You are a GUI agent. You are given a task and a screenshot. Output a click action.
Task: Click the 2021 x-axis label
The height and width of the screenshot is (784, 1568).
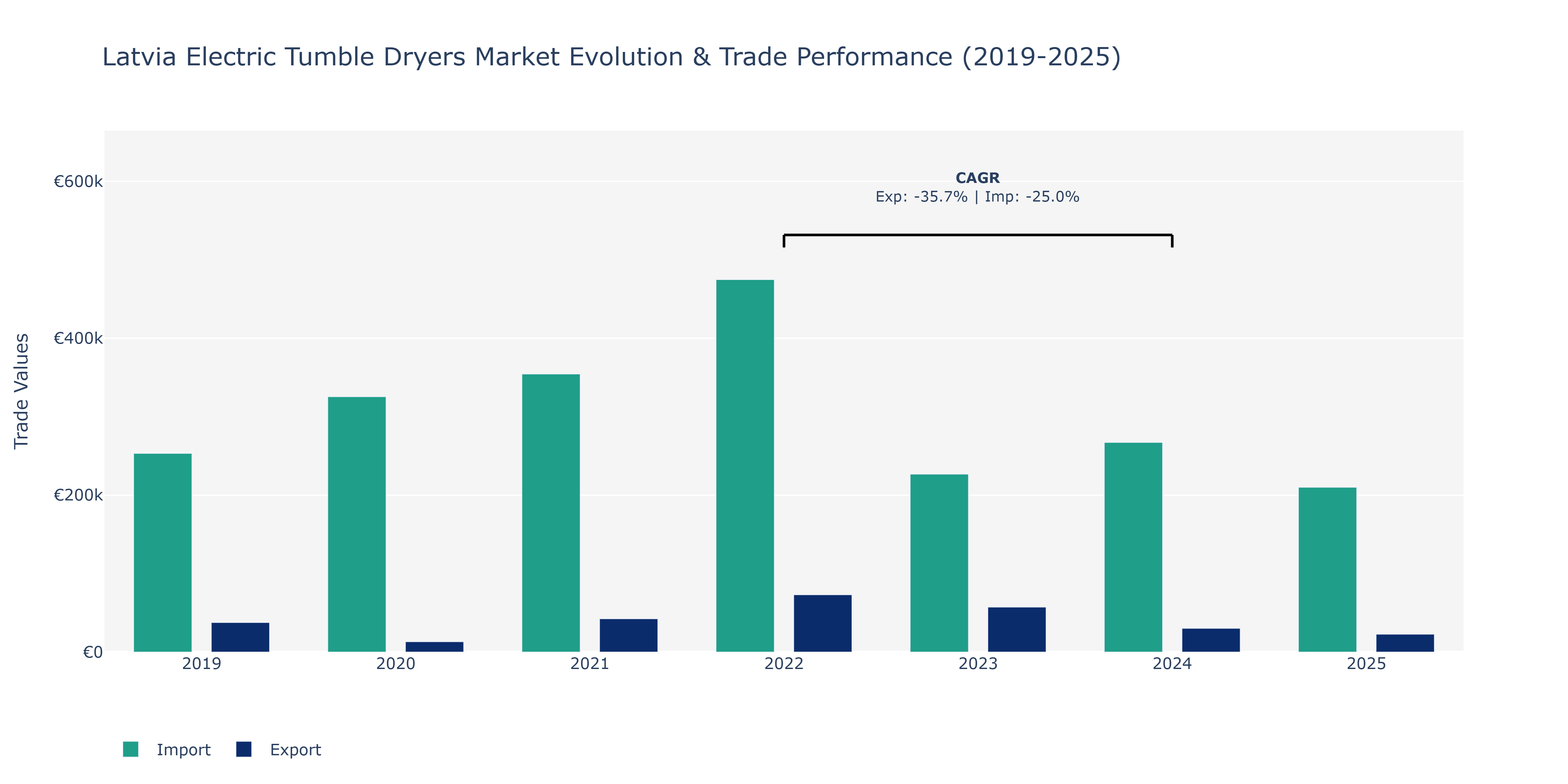[590, 663]
